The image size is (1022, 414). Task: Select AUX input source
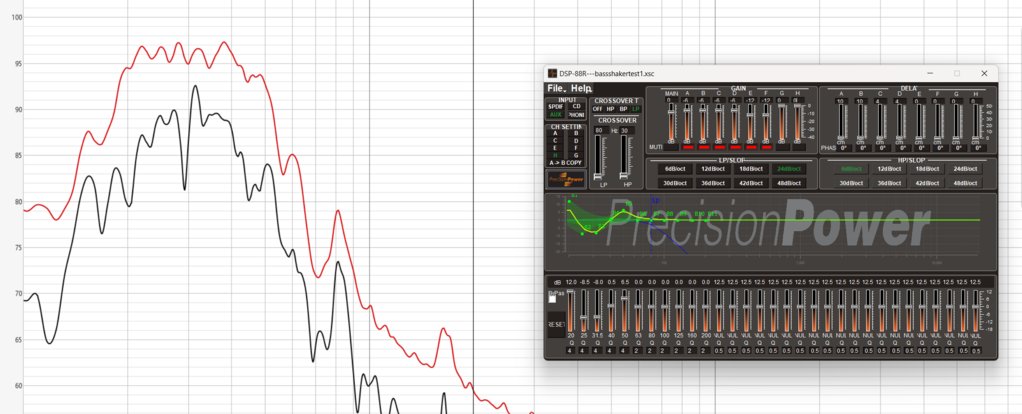click(556, 115)
